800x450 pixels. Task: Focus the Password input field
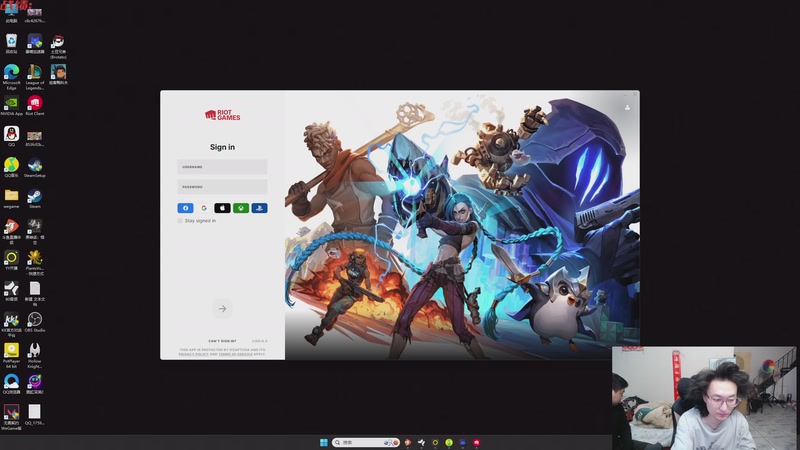[222, 187]
